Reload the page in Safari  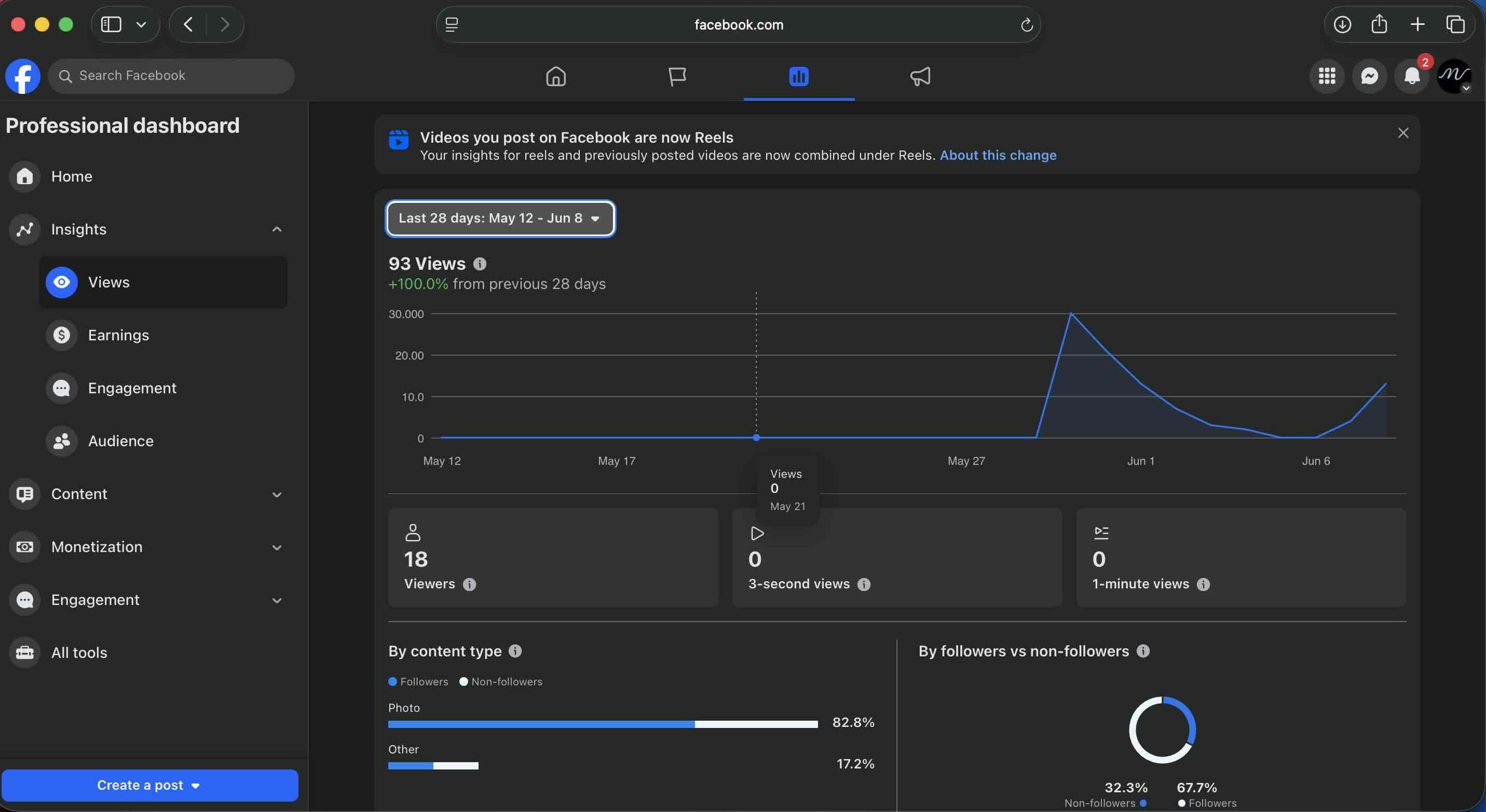pyautogui.click(x=1026, y=25)
